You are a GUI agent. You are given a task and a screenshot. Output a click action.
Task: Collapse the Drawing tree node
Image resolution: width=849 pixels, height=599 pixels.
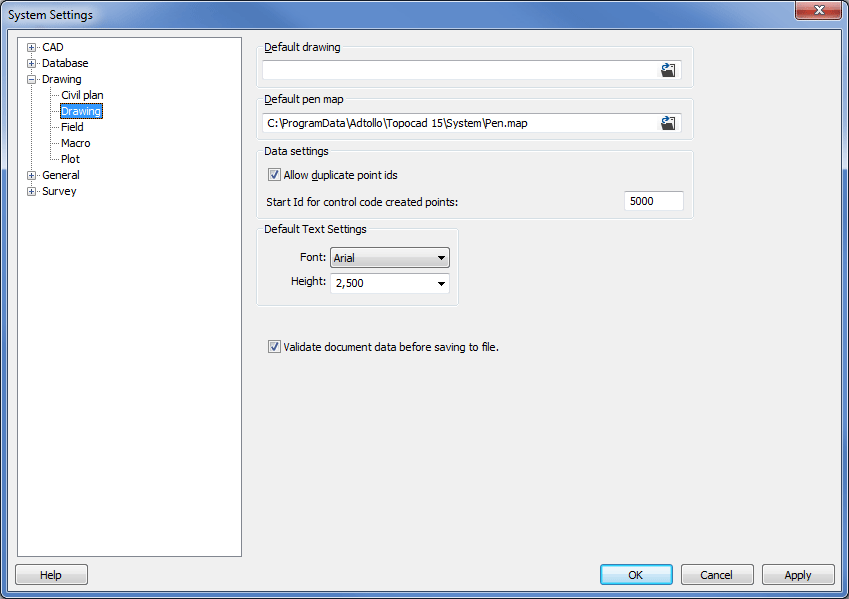click(x=32, y=79)
